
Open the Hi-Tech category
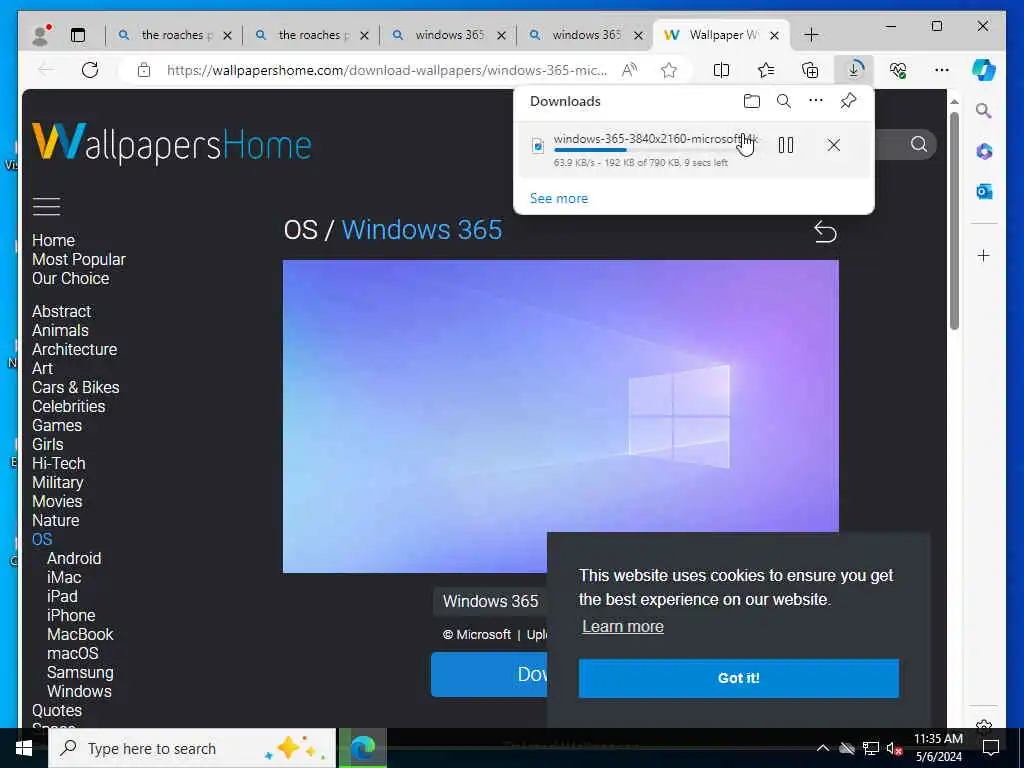point(59,463)
